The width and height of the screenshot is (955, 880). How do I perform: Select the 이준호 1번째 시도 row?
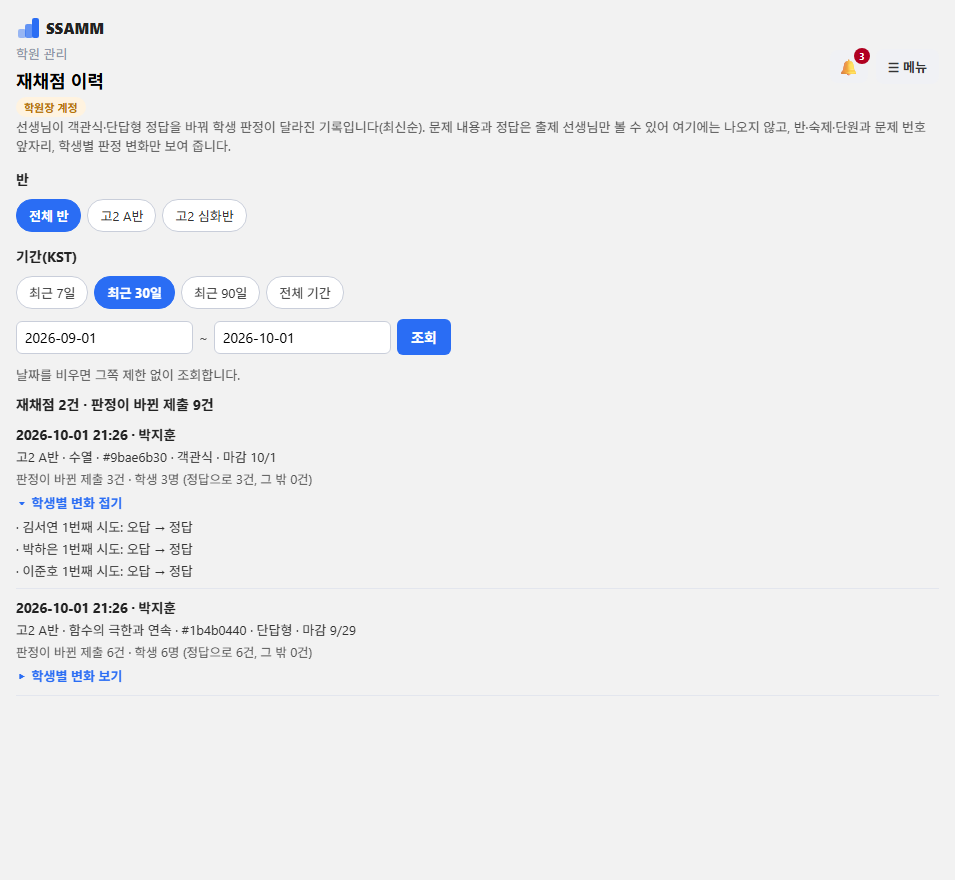pos(104,571)
